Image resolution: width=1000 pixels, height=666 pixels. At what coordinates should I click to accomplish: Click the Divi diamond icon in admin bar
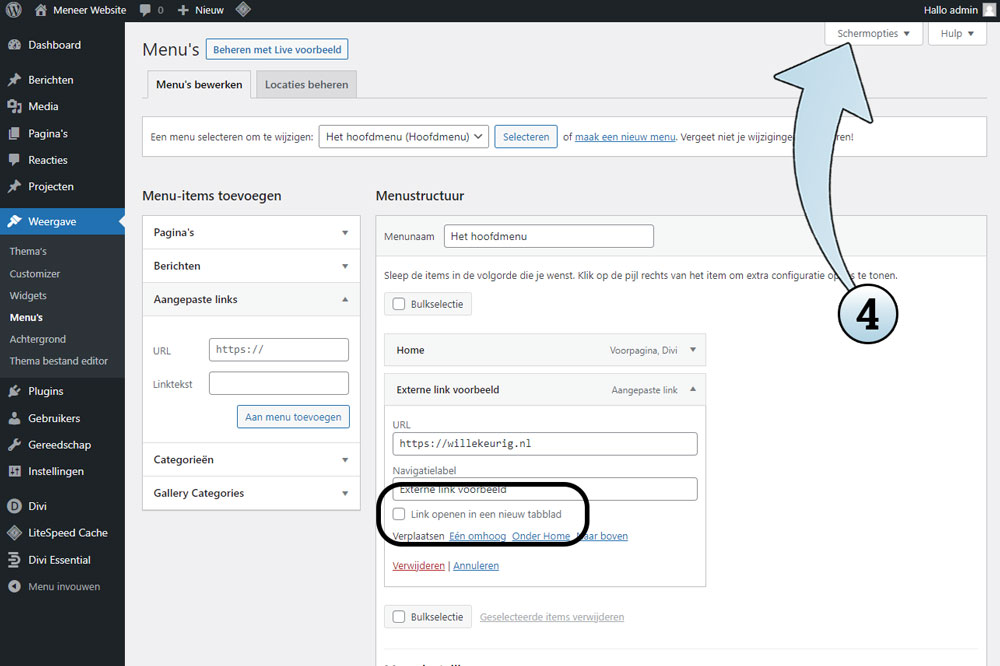point(243,10)
